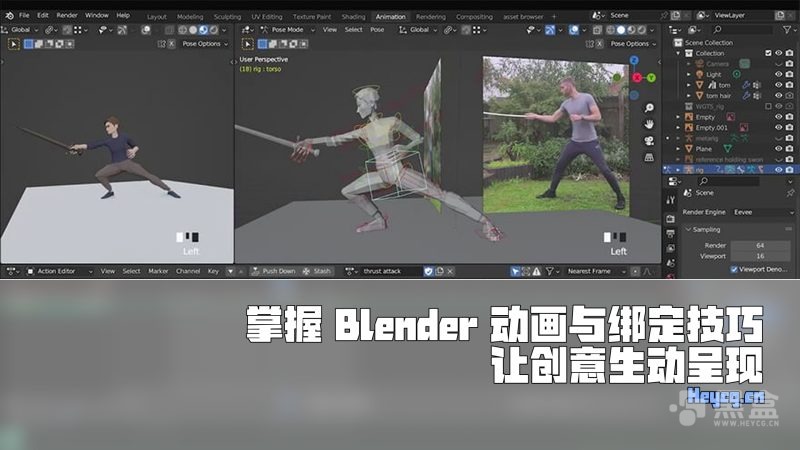
Task: Open Pose Mode dropdown in center viewport
Action: [x=287, y=30]
